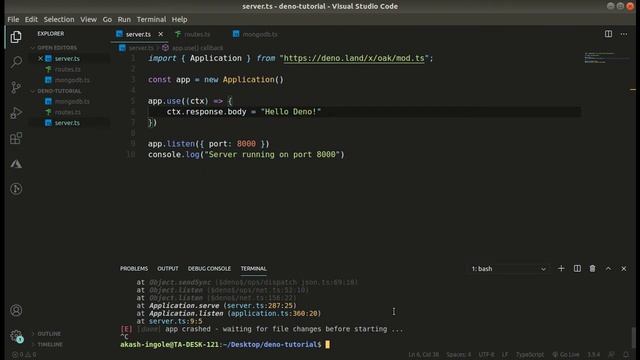Open the Manage gear menu
This screenshot has width=640, height=360.
pos(16,336)
